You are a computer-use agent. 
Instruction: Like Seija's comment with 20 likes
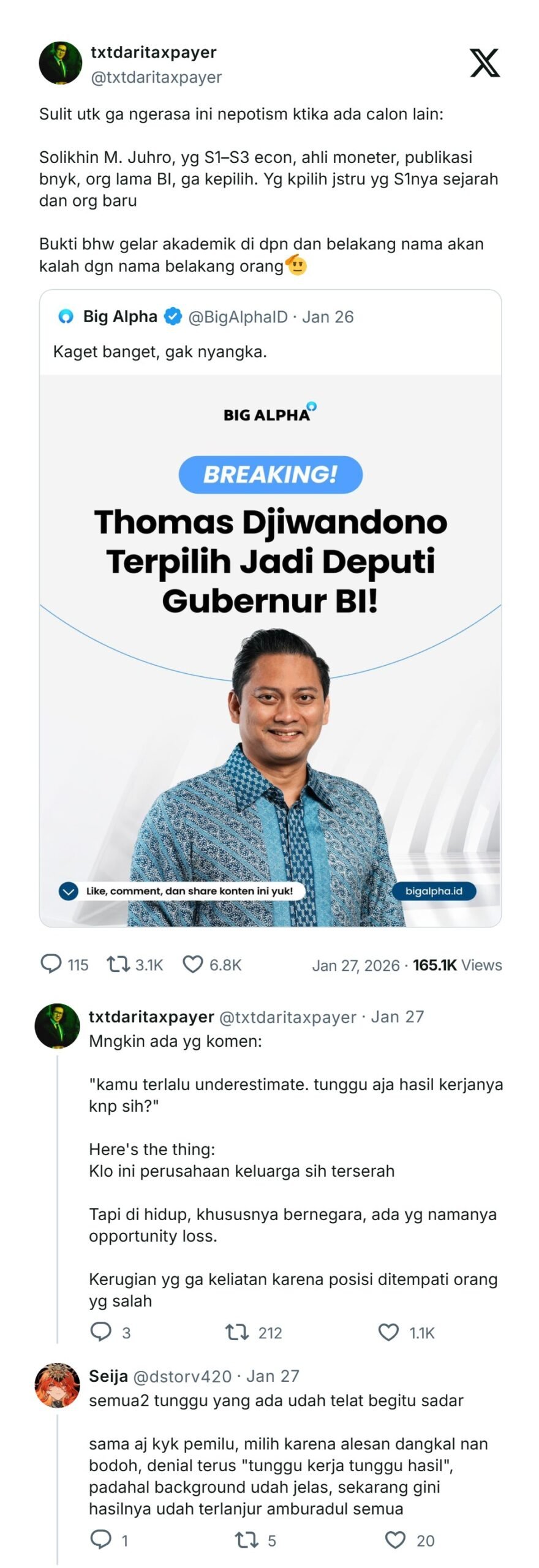pos(395,1540)
